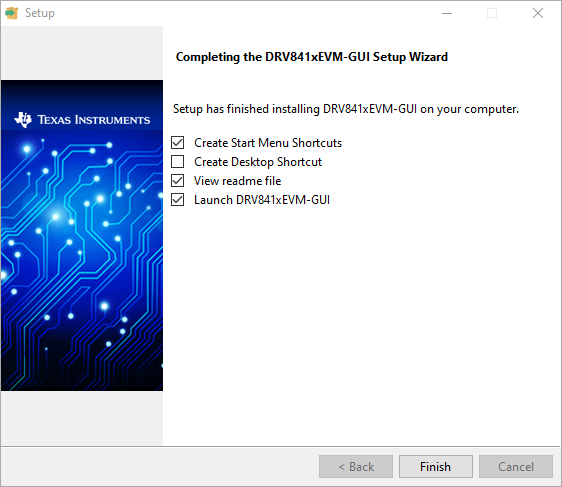Click the 'Create Start Menu Shortcuts' label
This screenshot has height=487, width=562.
click(x=268, y=143)
